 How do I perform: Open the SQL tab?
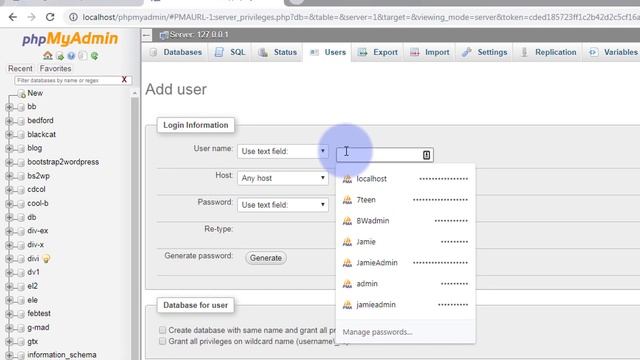click(230, 52)
